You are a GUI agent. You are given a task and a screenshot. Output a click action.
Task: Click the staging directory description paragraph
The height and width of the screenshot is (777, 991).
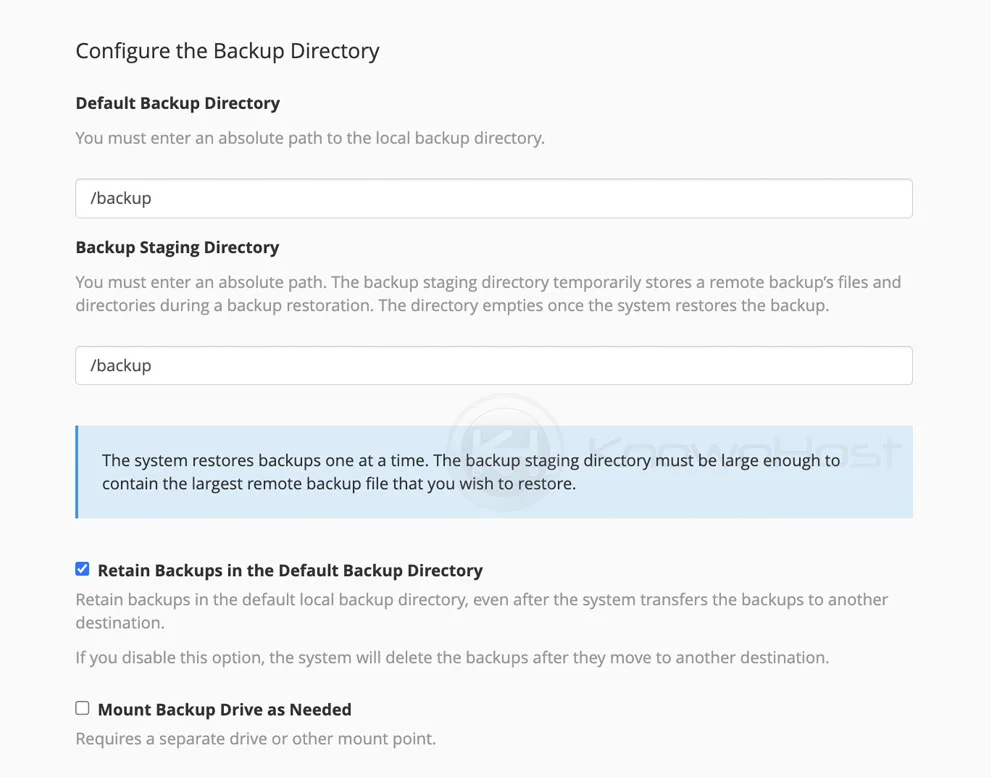[488, 294]
